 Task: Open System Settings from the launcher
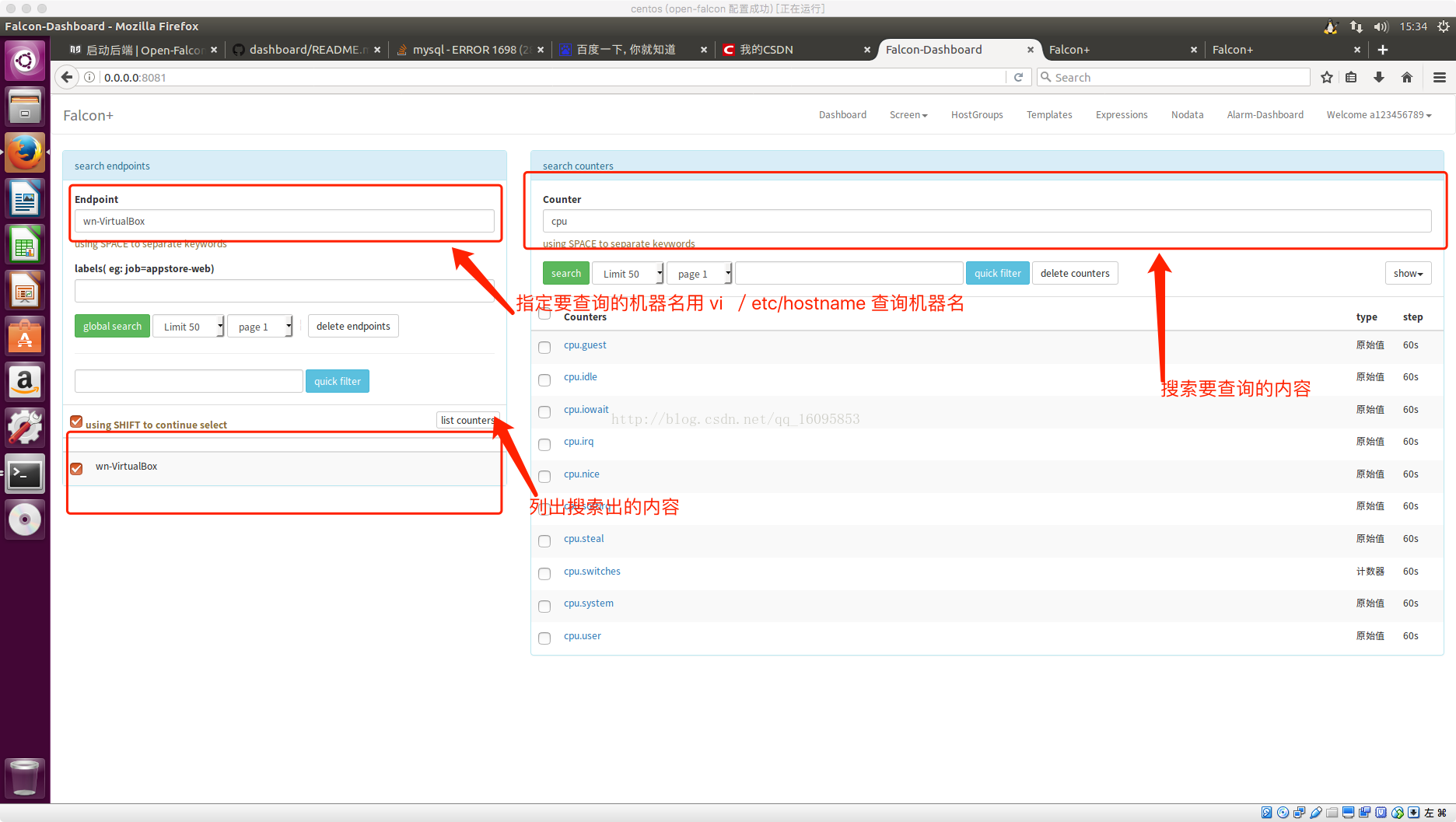click(x=25, y=428)
